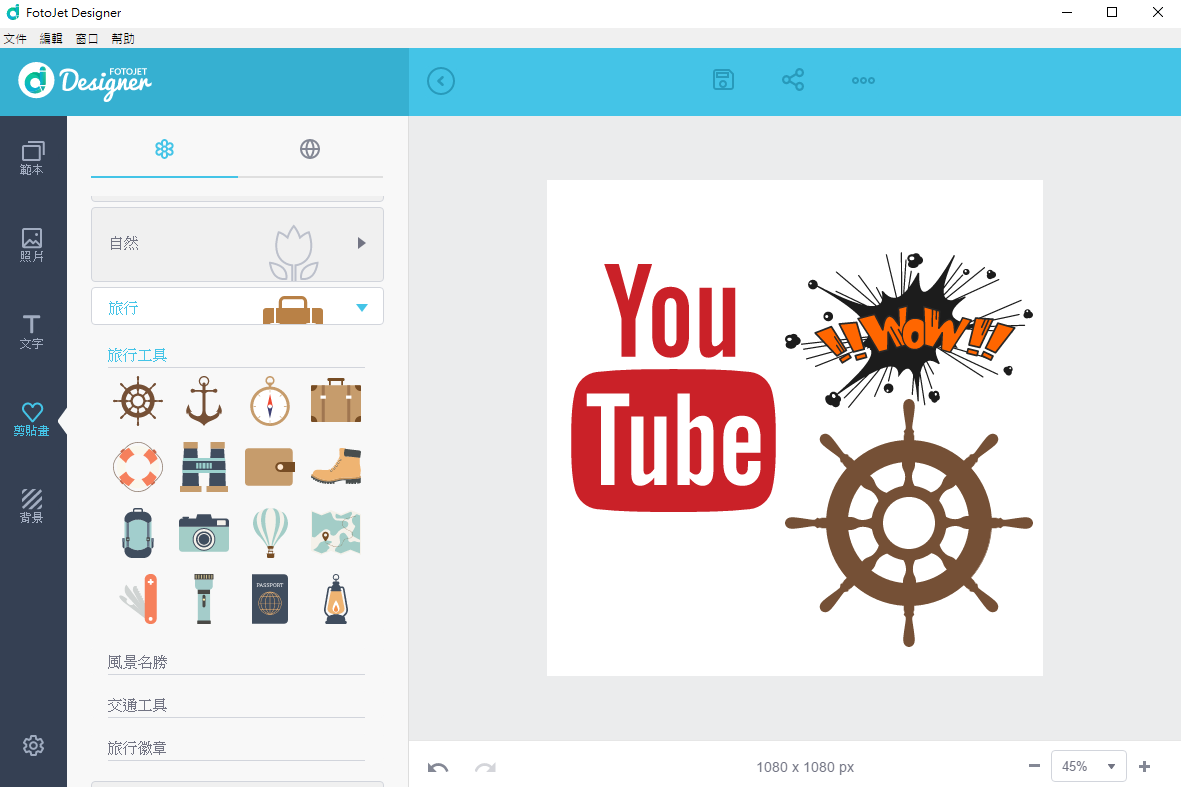
Task: Click the save icon in top toolbar
Action: (x=723, y=80)
